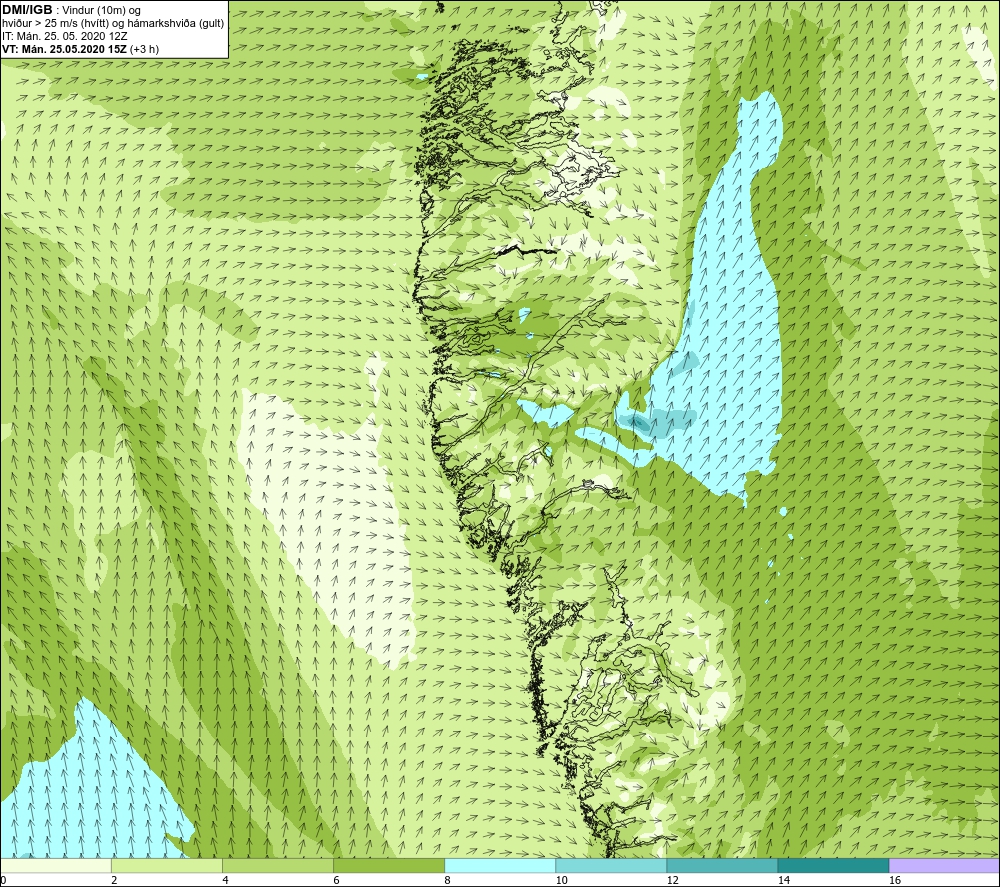Click the 12-14 m/s teal legend swatch
The height and width of the screenshot is (887, 1000).
(x=721, y=865)
